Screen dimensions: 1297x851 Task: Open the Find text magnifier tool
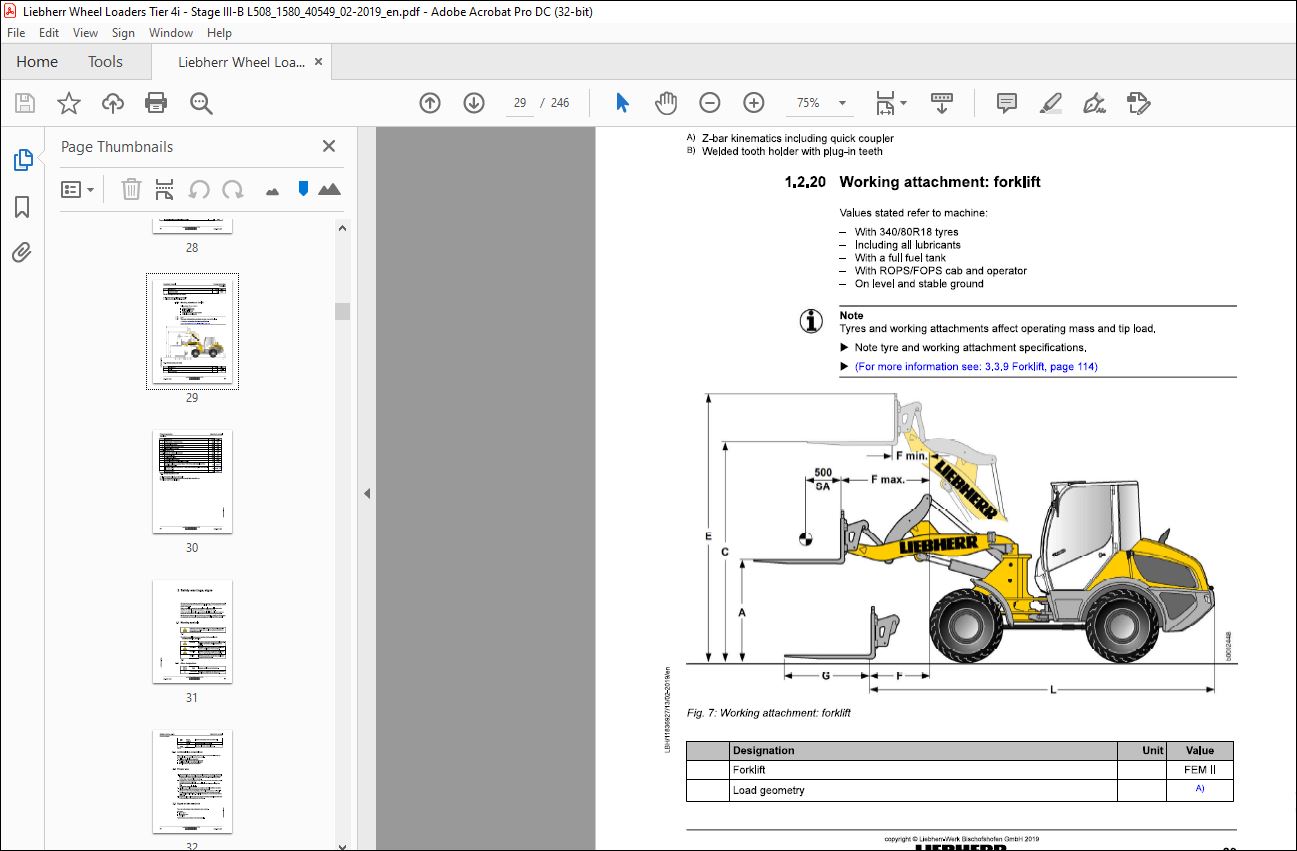(x=201, y=103)
